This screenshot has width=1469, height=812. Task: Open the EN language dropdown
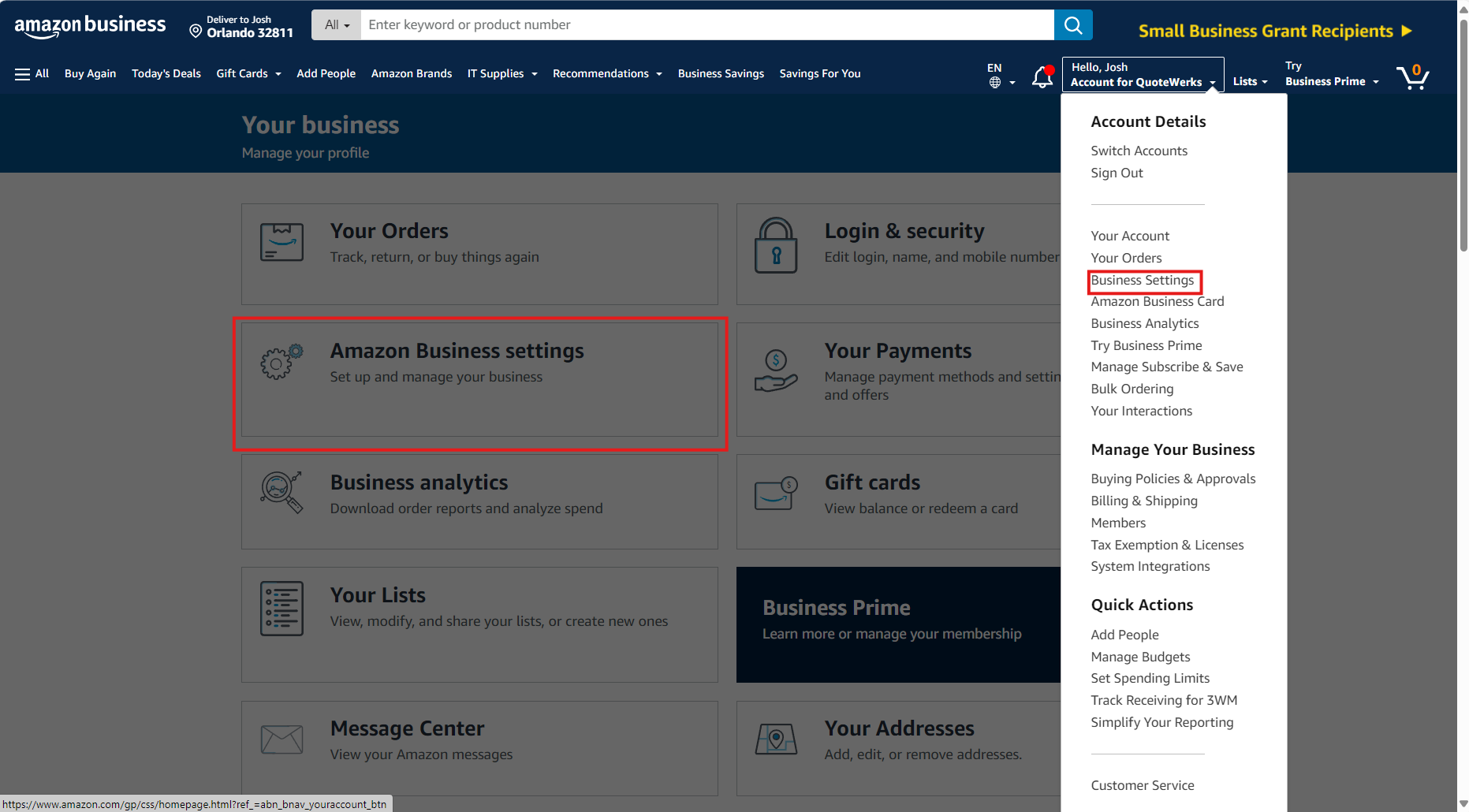click(1001, 75)
